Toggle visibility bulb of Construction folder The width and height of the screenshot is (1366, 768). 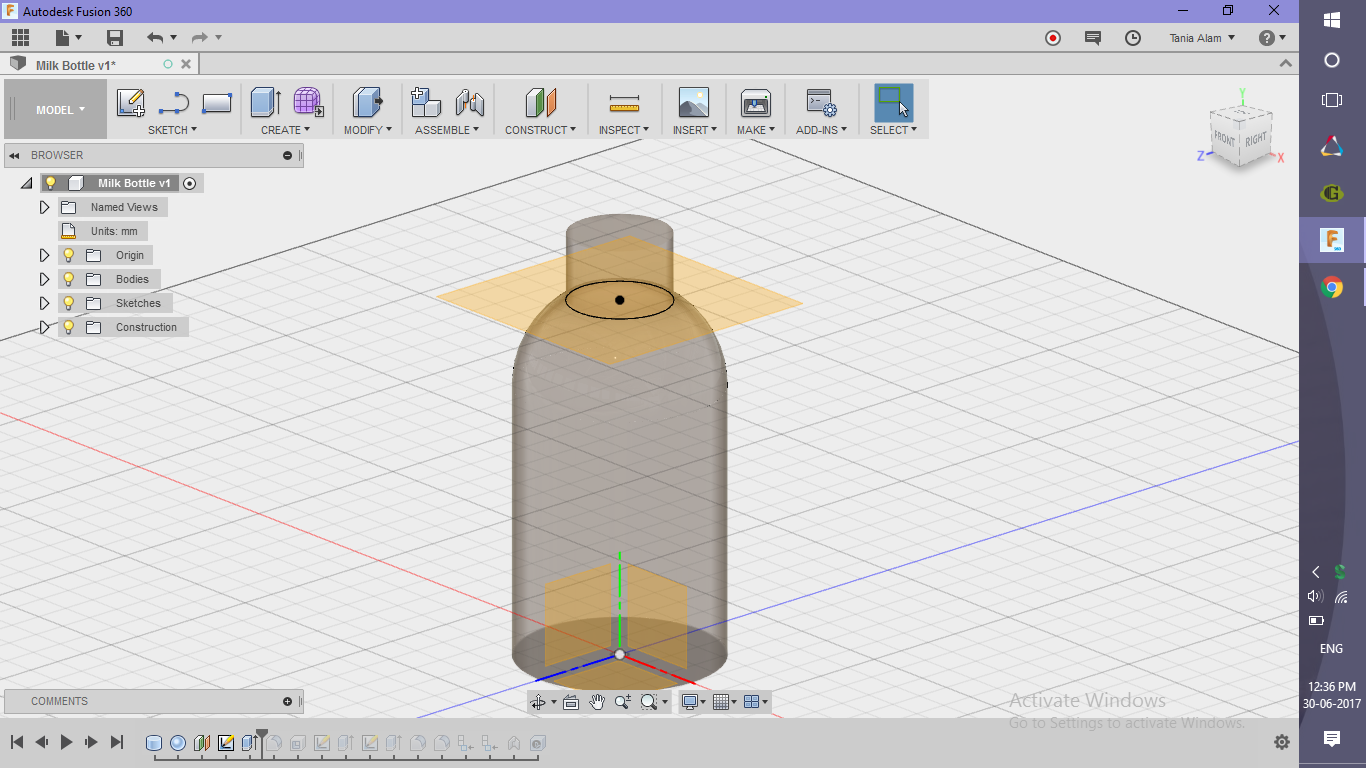[68, 327]
